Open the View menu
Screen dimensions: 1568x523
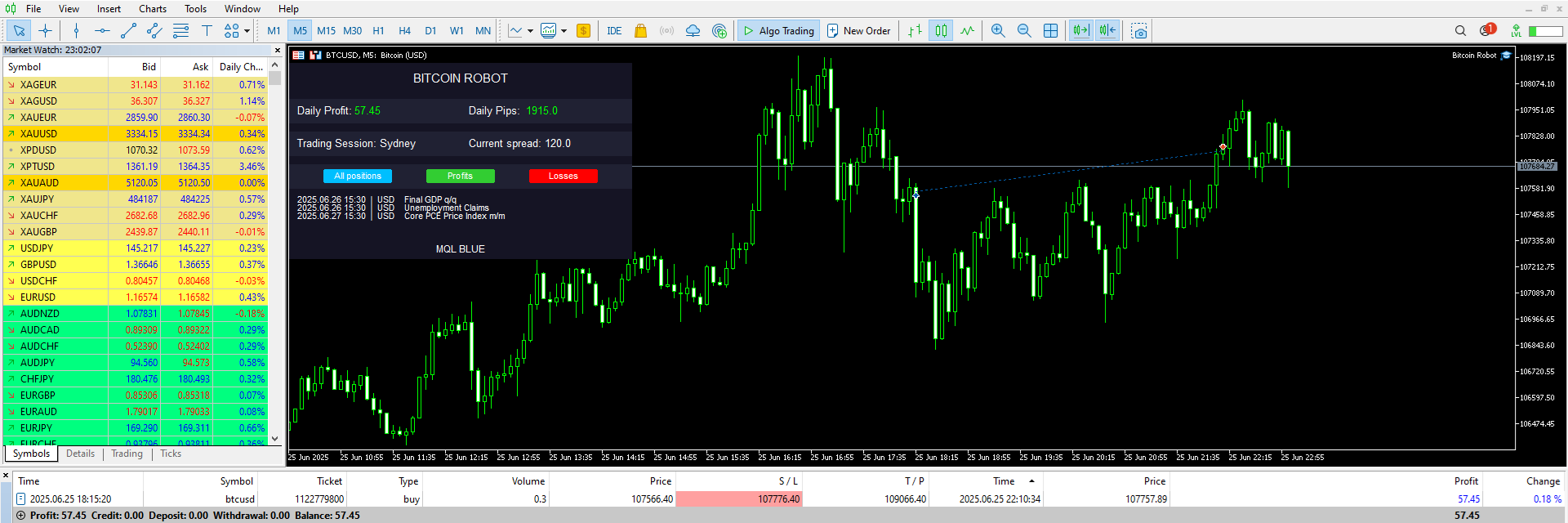click(x=69, y=9)
